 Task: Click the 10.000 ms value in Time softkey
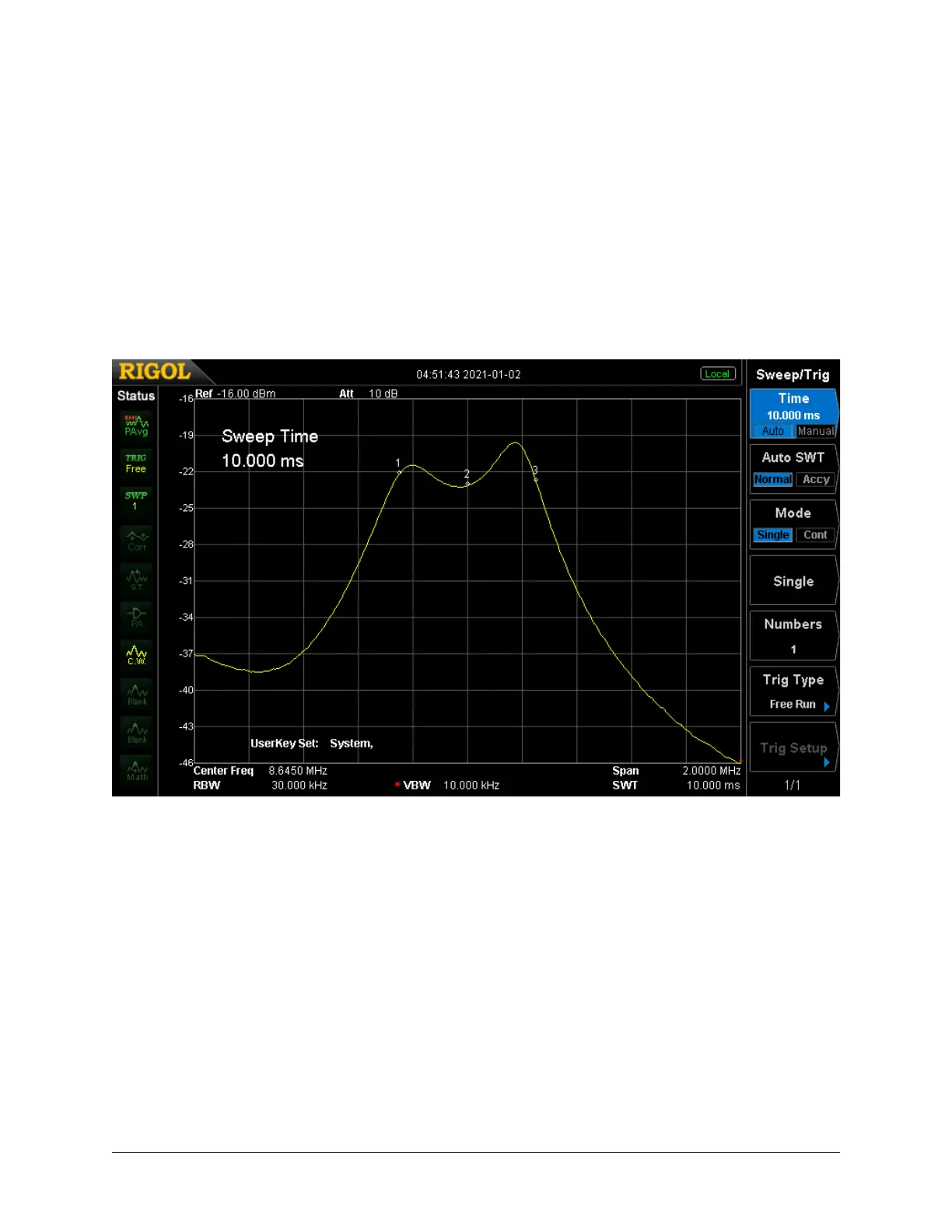(x=793, y=415)
